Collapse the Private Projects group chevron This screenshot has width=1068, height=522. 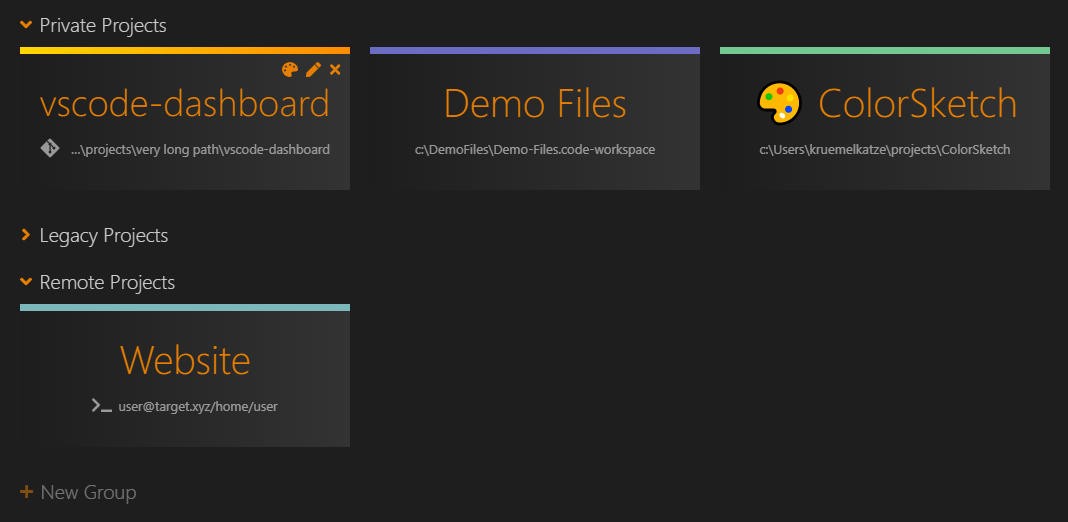[26, 25]
